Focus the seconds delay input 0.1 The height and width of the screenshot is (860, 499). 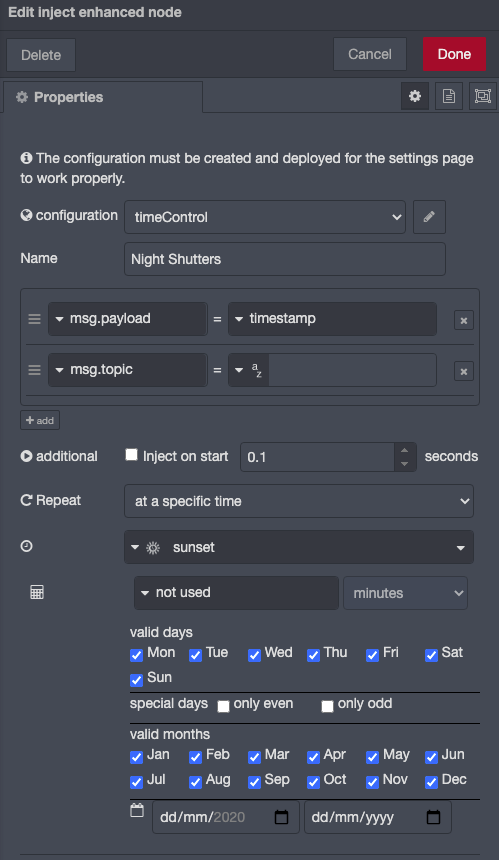[317, 457]
